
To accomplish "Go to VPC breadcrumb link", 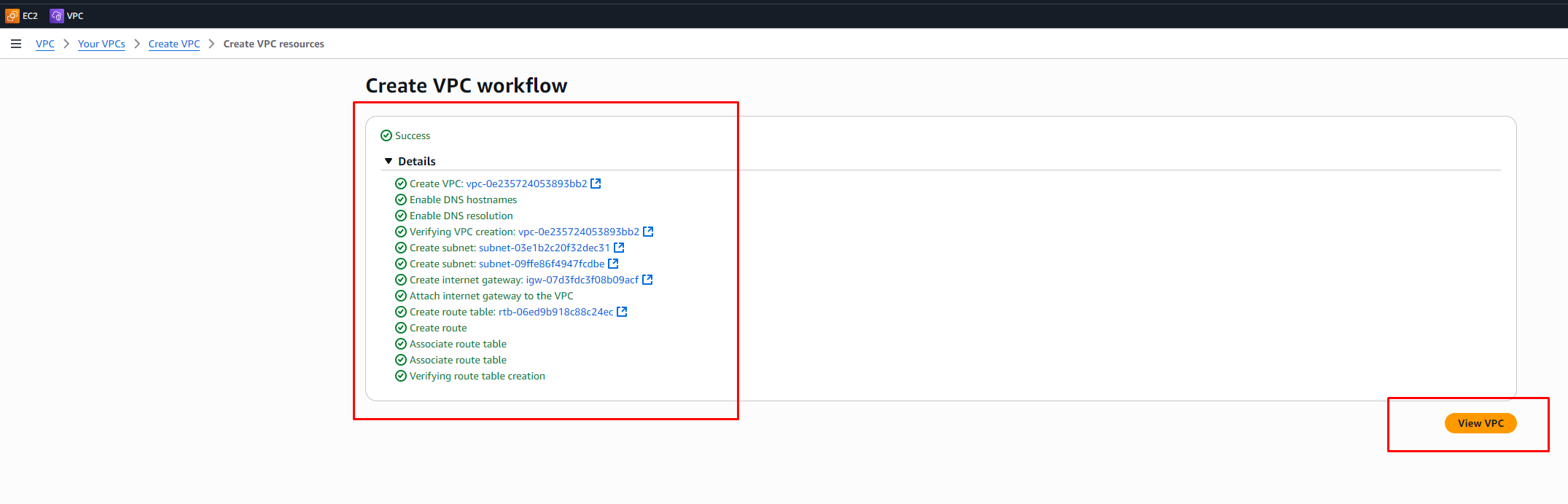I will 45,44.
